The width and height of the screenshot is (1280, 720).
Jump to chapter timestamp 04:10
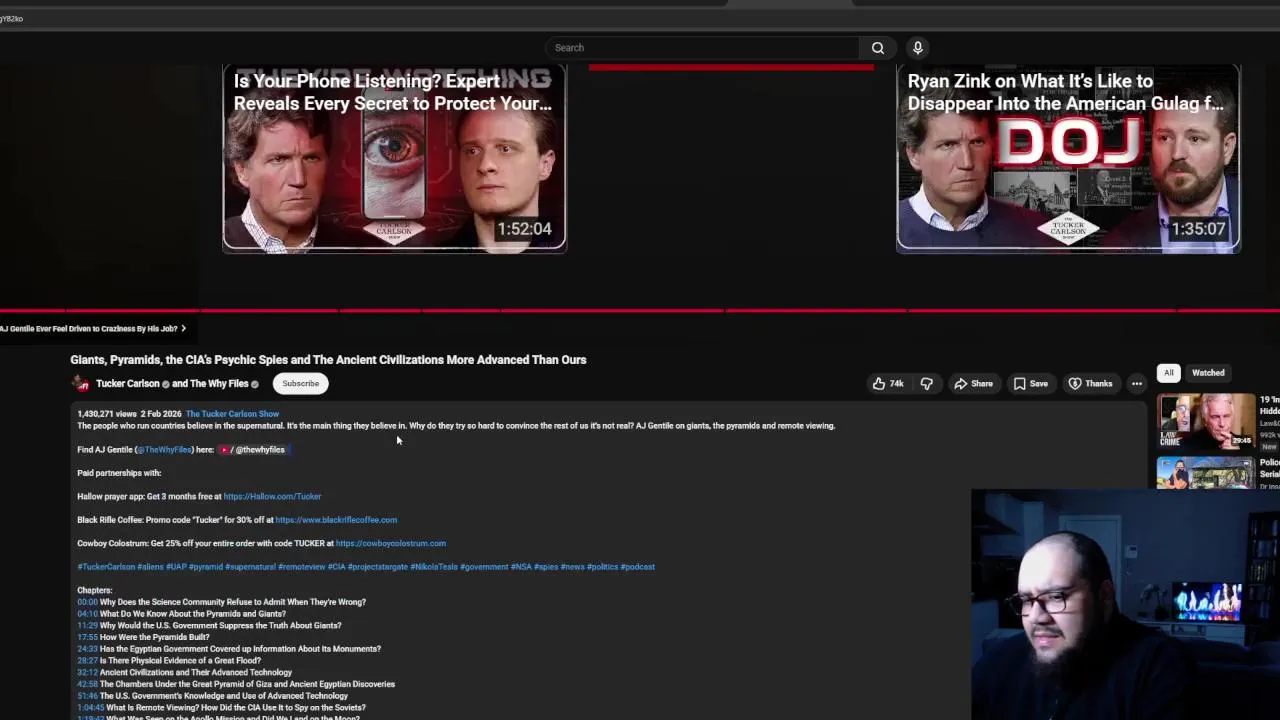pos(87,614)
